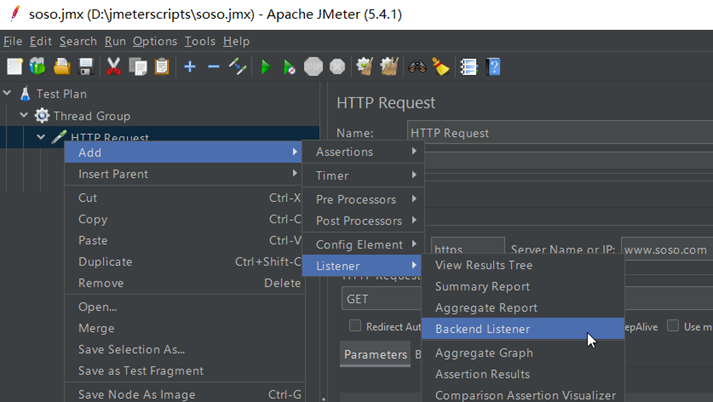Switch to the Parameters tab
Viewport: 713px width, 402px height.
click(375, 355)
